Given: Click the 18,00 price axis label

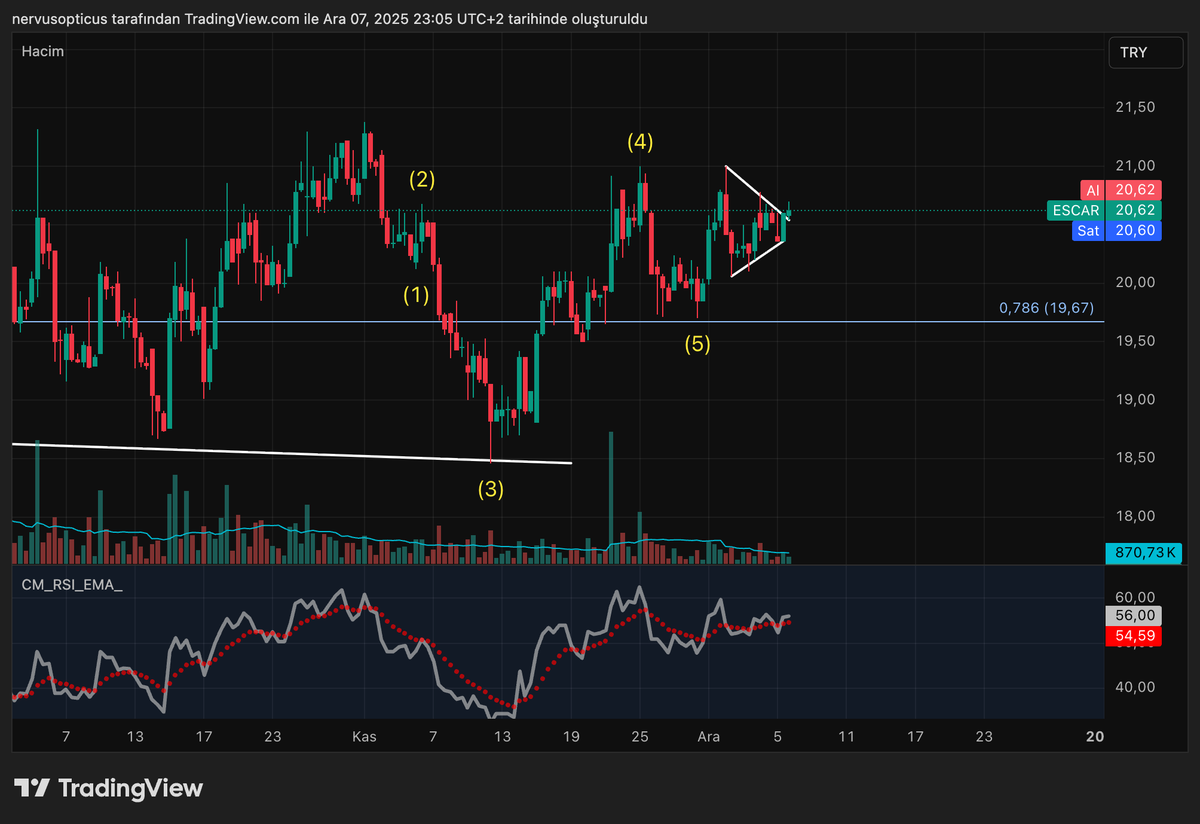Looking at the screenshot, I should click(x=1135, y=516).
